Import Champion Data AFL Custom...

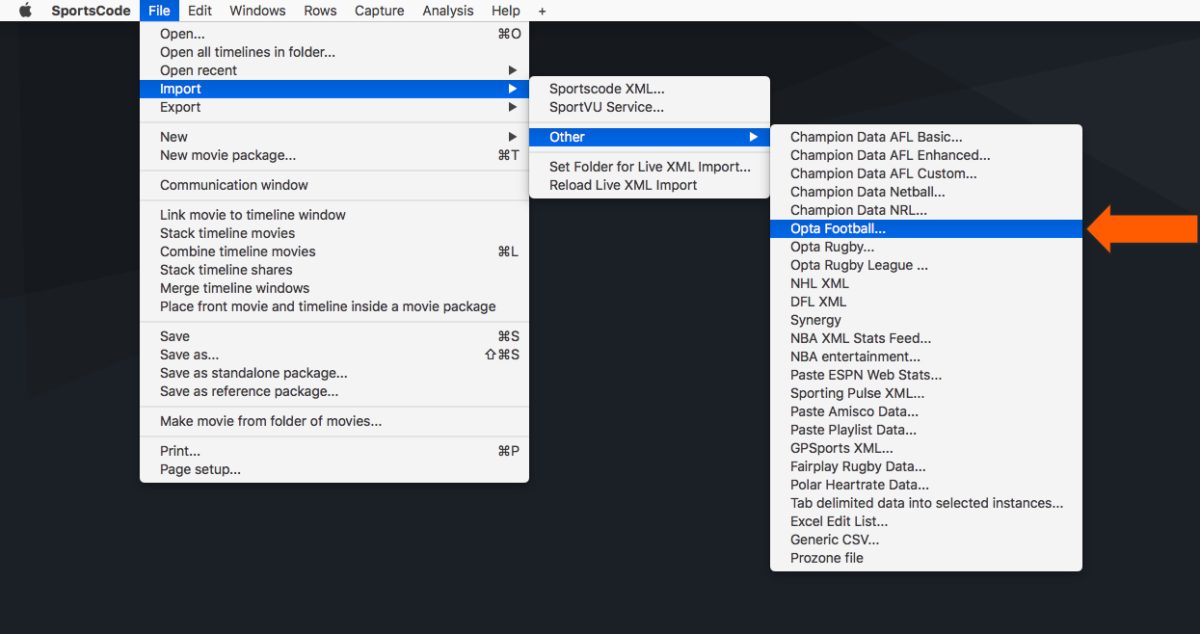coord(926,173)
